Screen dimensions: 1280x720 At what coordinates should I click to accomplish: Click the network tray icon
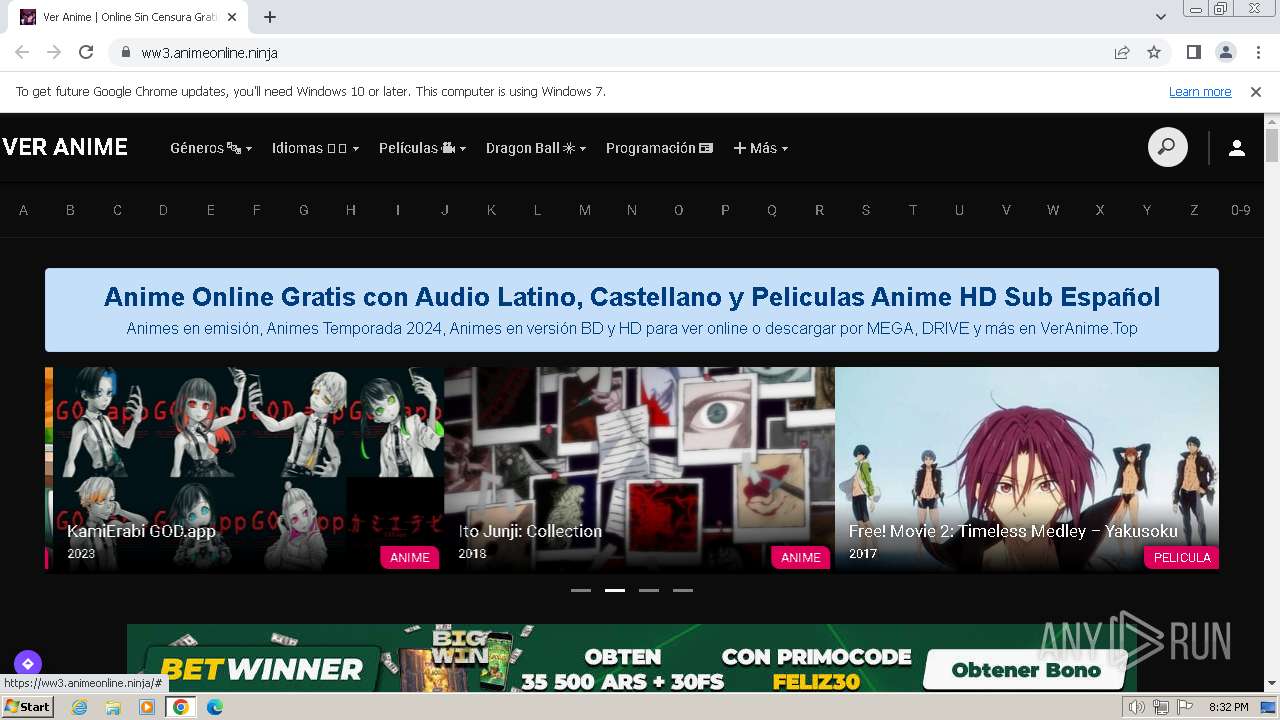coord(1161,707)
